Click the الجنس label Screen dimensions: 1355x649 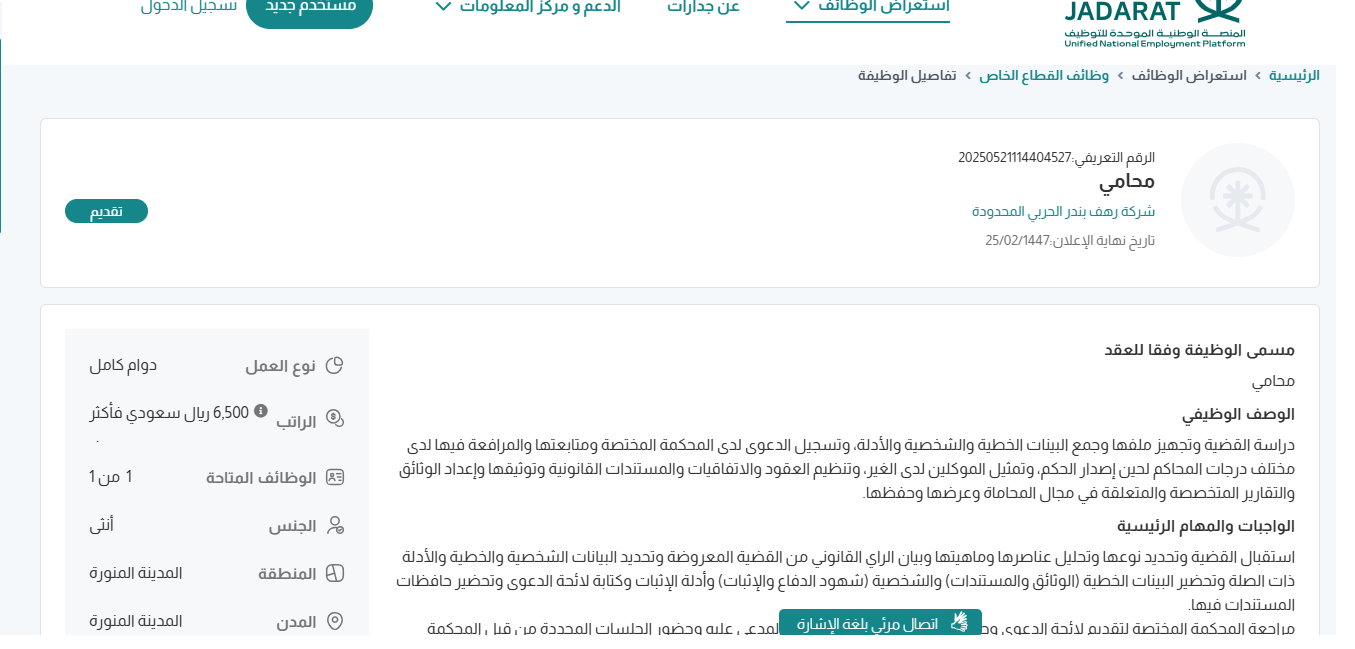[x=293, y=526]
